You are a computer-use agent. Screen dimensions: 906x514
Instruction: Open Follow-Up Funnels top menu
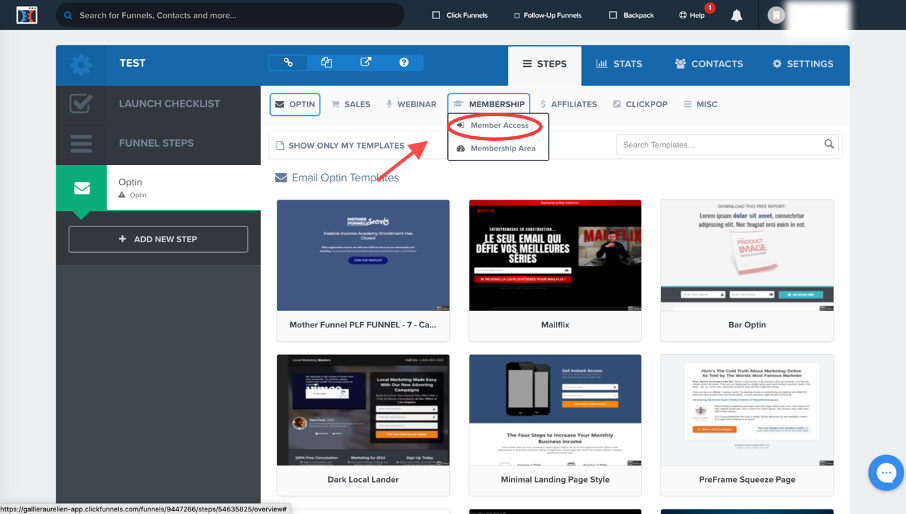pos(548,15)
